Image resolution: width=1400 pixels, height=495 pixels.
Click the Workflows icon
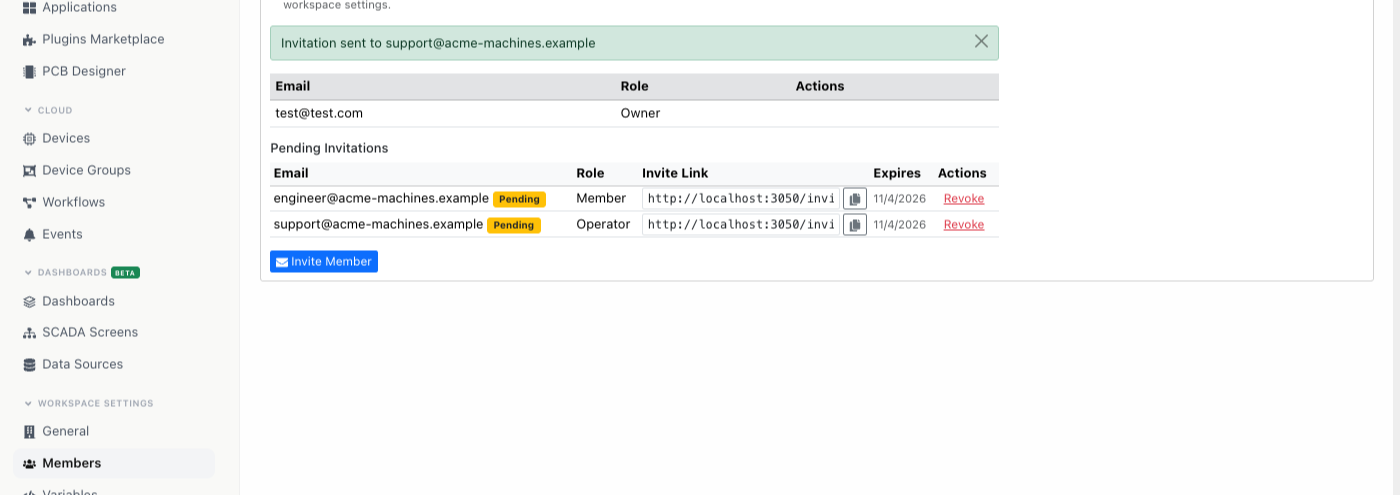point(29,203)
